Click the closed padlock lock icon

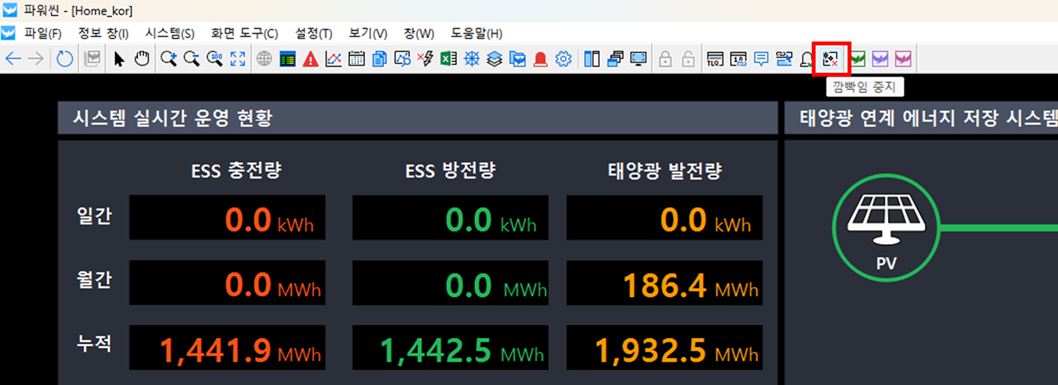point(665,59)
